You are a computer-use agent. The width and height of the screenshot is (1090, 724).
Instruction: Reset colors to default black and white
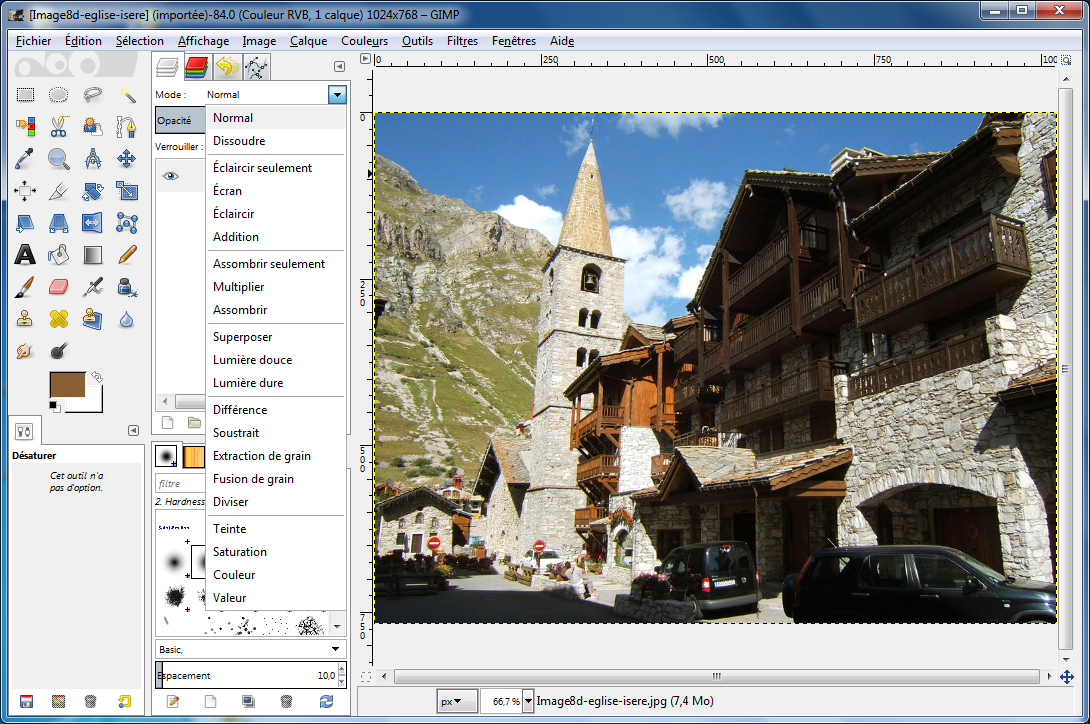[x=54, y=406]
